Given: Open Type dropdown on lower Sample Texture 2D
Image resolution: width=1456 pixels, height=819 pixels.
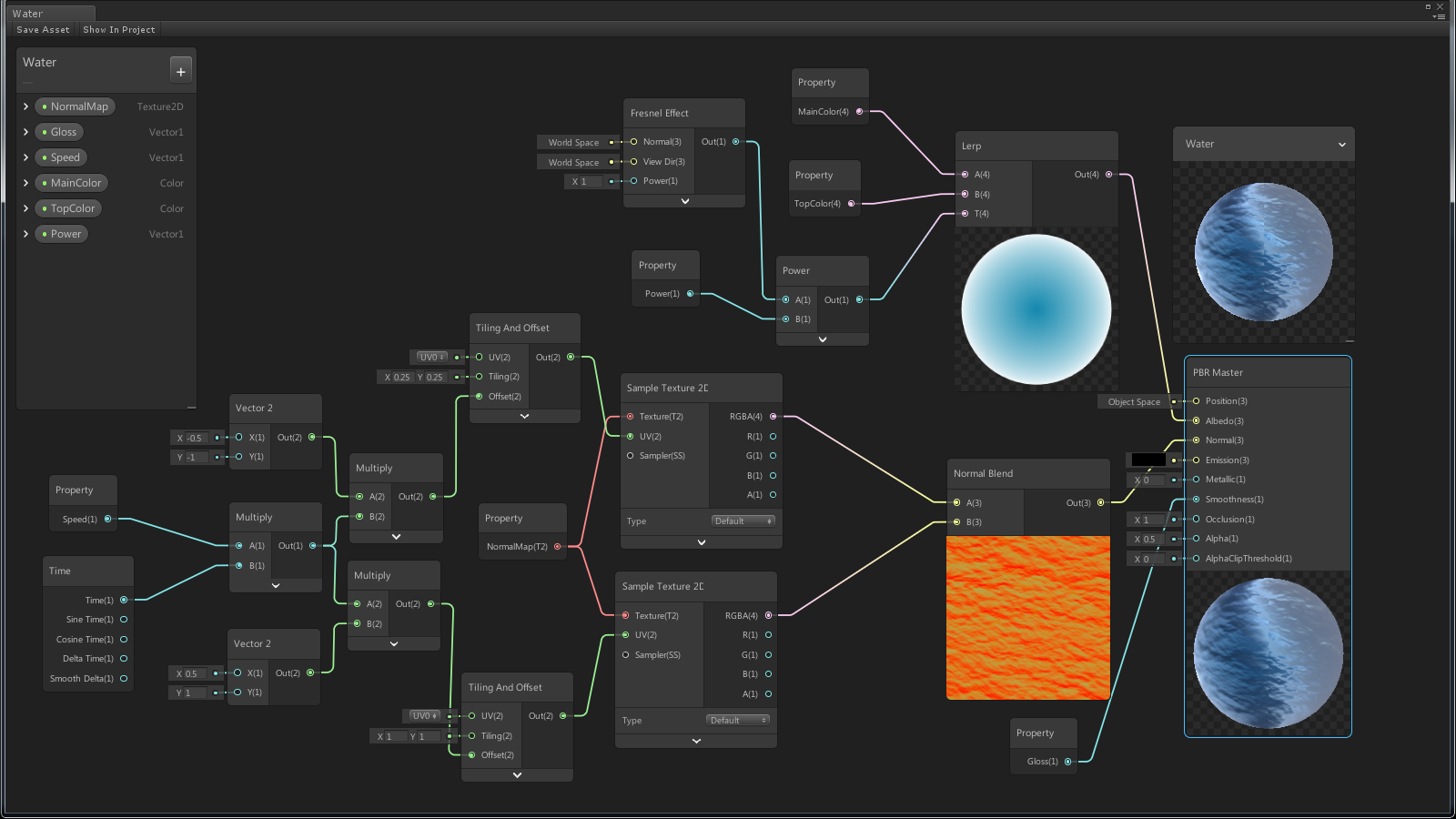Looking at the screenshot, I should click(x=738, y=721).
